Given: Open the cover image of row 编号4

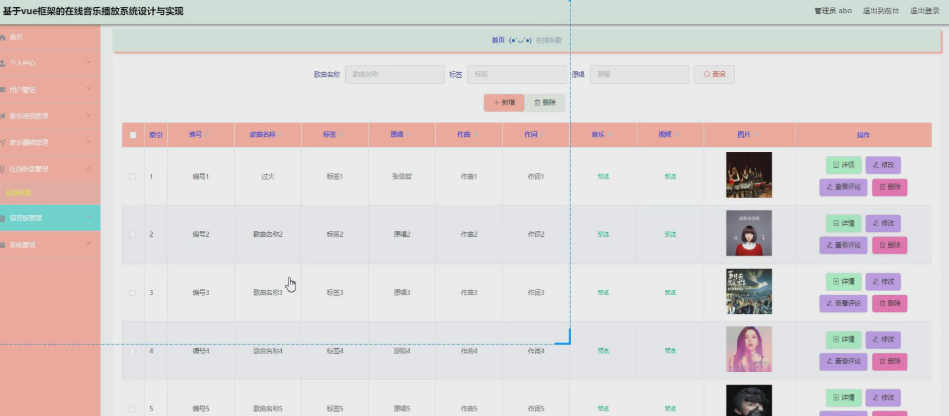Looking at the screenshot, I should click(749, 349).
